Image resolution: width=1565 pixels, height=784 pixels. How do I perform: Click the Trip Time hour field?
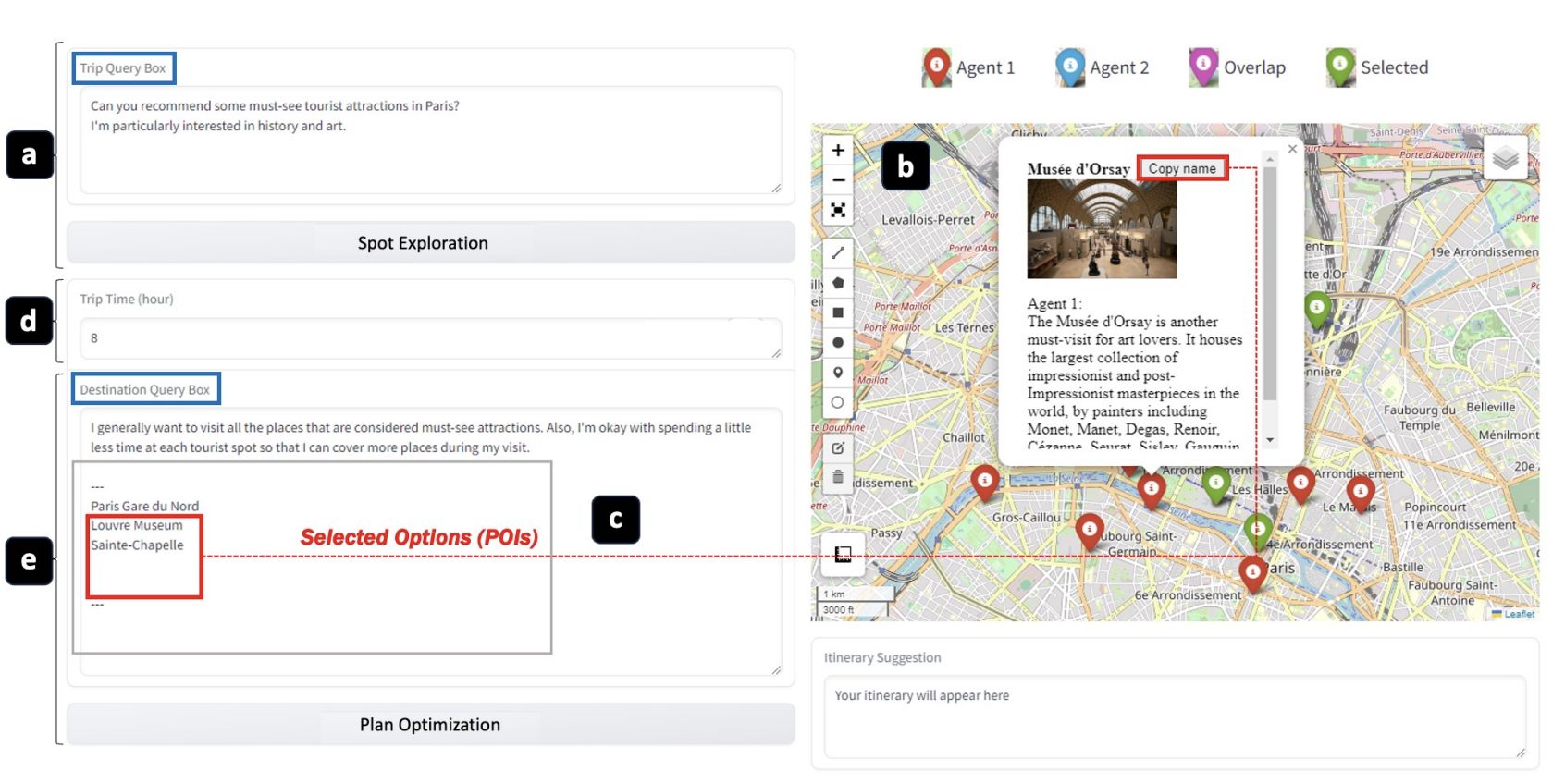click(430, 338)
